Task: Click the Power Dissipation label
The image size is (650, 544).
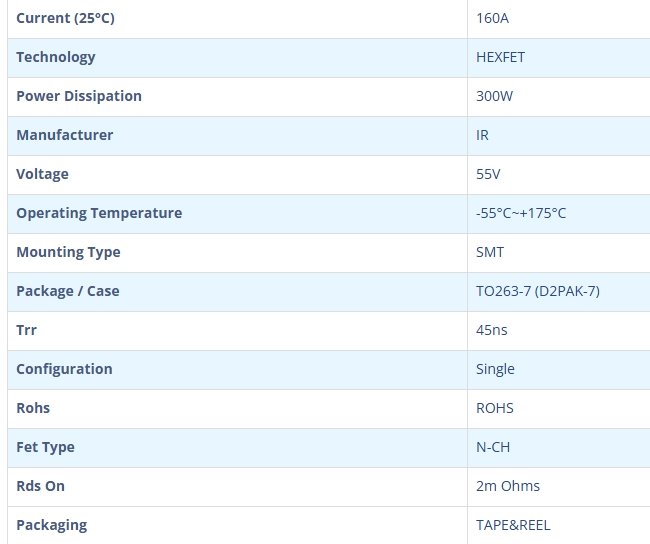Action: pyautogui.click(x=79, y=96)
